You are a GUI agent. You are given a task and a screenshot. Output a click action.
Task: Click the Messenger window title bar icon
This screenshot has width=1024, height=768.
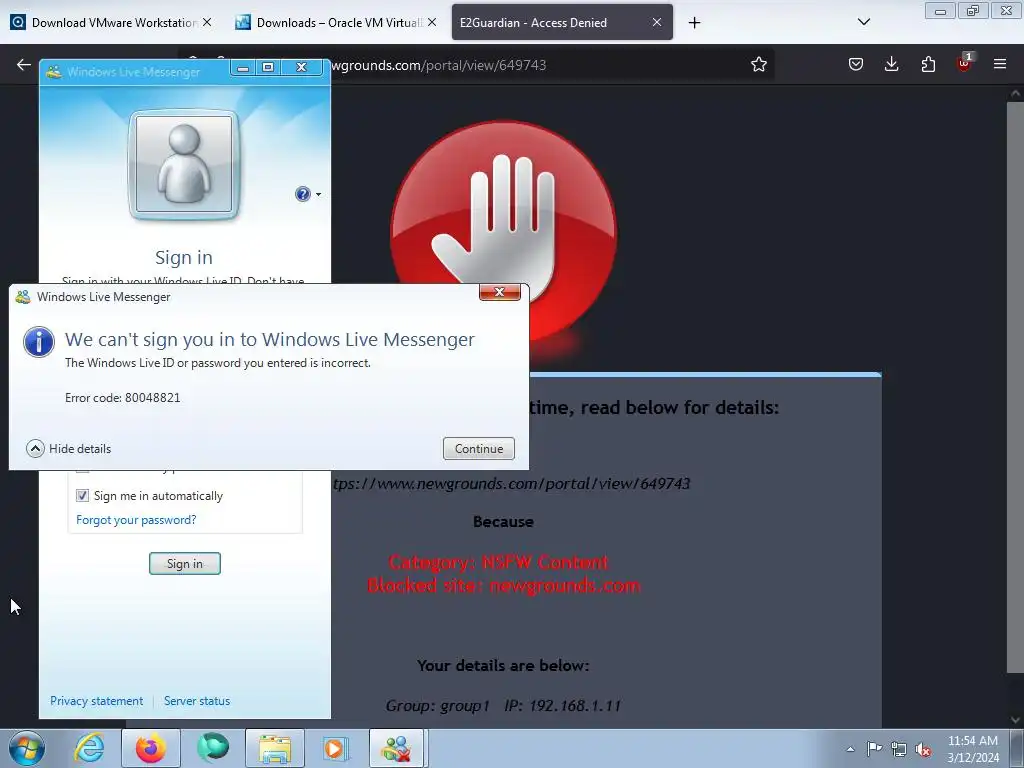click(x=54, y=72)
